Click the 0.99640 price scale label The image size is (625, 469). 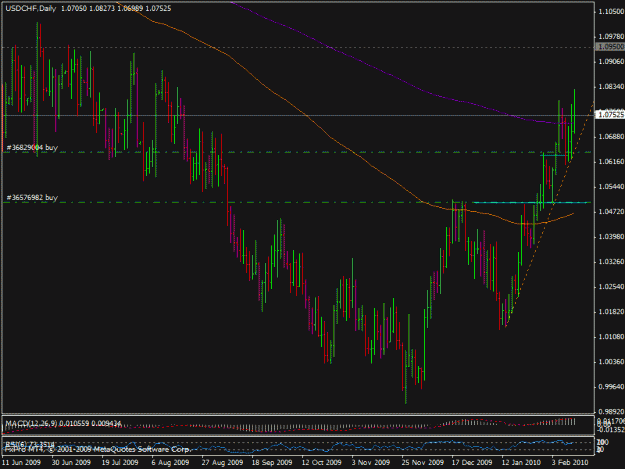(x=611, y=387)
